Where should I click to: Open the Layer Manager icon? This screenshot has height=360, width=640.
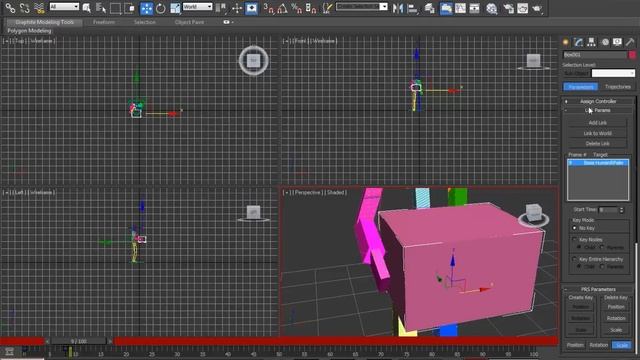429,8
